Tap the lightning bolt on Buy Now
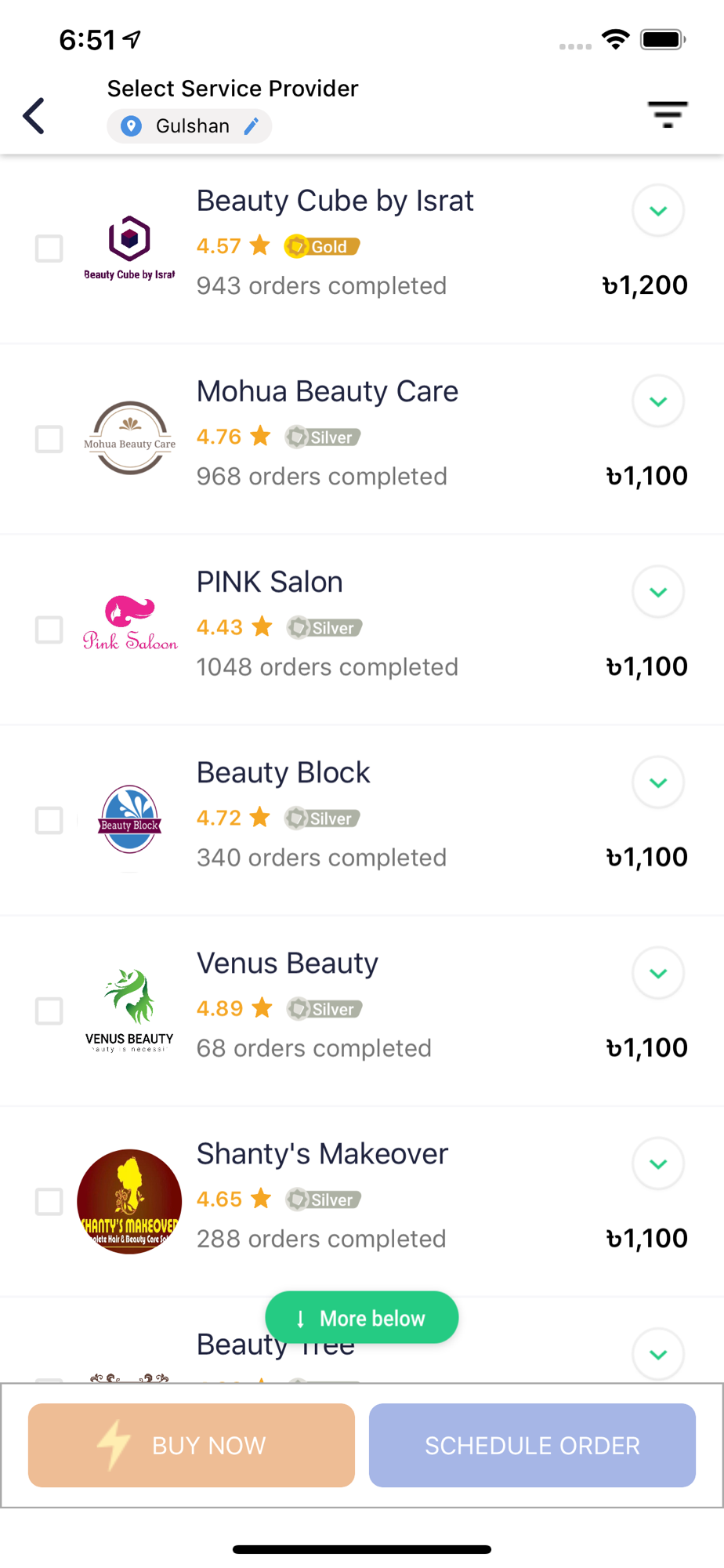The height and width of the screenshot is (1568, 724). [x=114, y=1444]
